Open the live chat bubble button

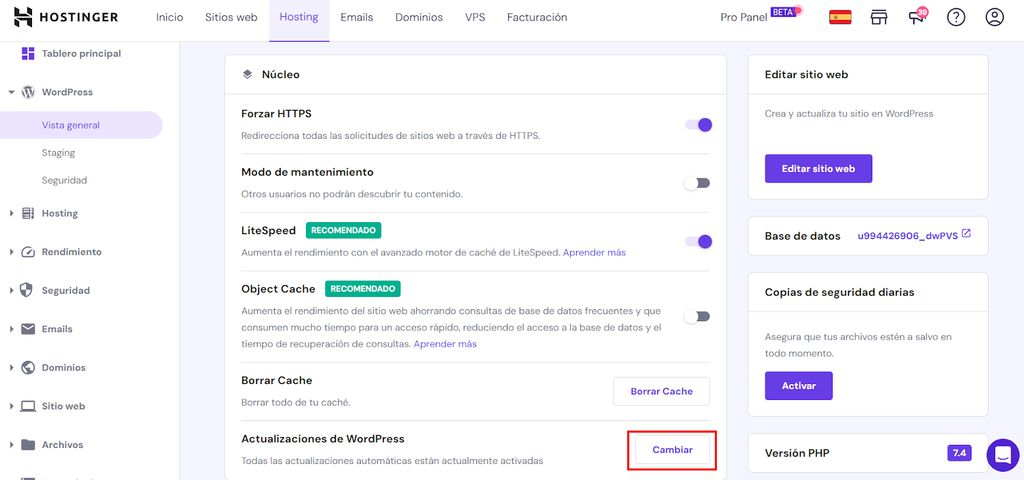(1002, 455)
